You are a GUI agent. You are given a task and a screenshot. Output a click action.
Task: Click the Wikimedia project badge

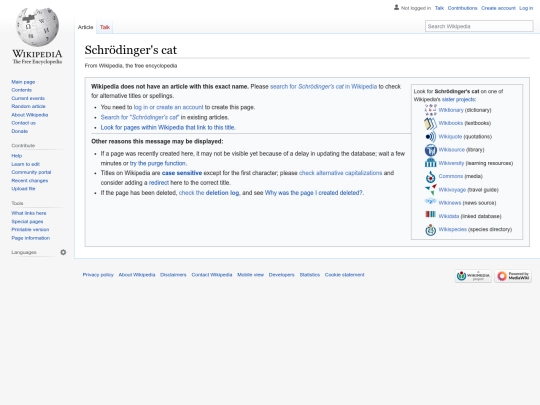click(473, 276)
